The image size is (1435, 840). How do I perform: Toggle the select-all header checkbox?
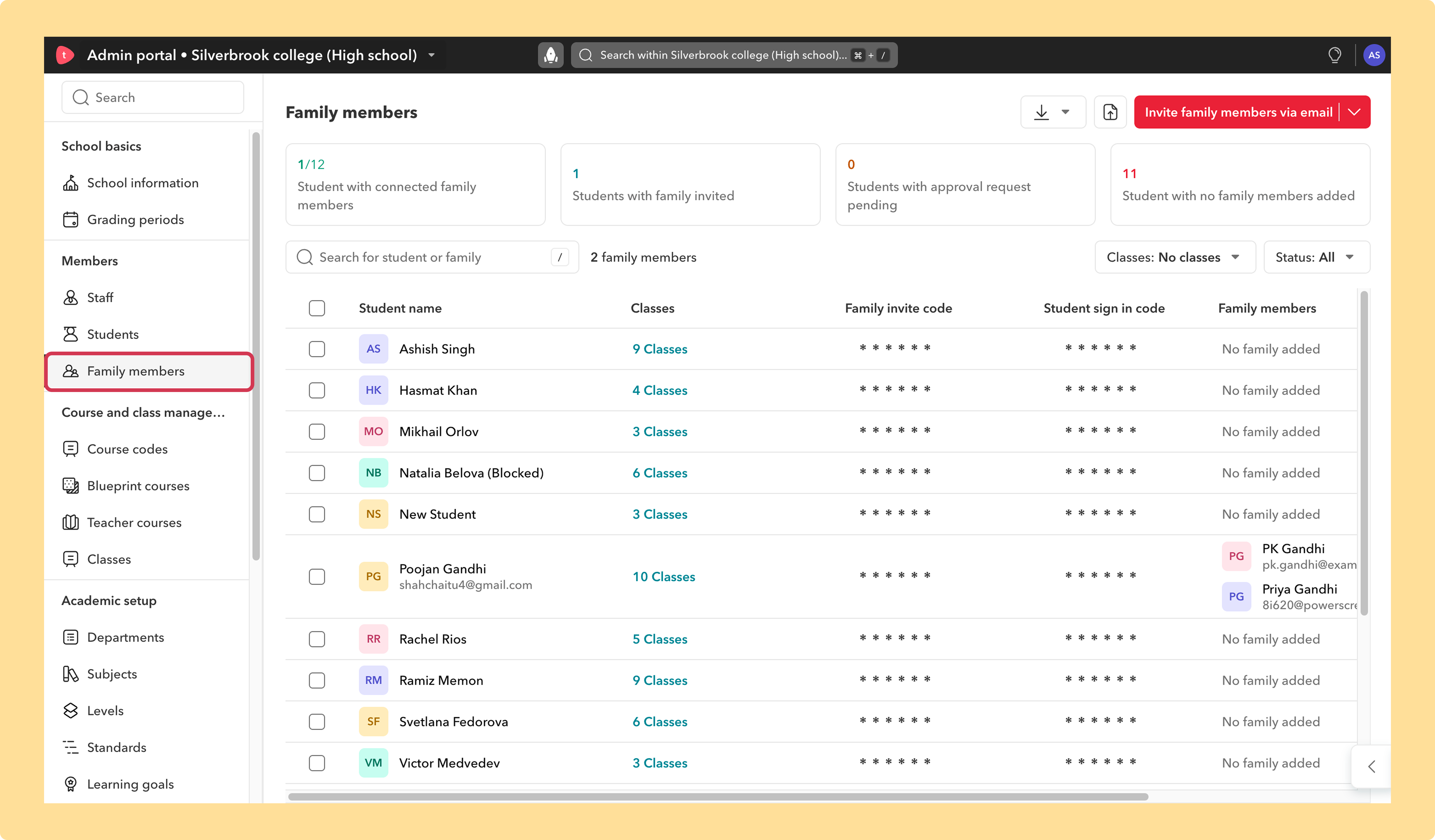point(317,308)
